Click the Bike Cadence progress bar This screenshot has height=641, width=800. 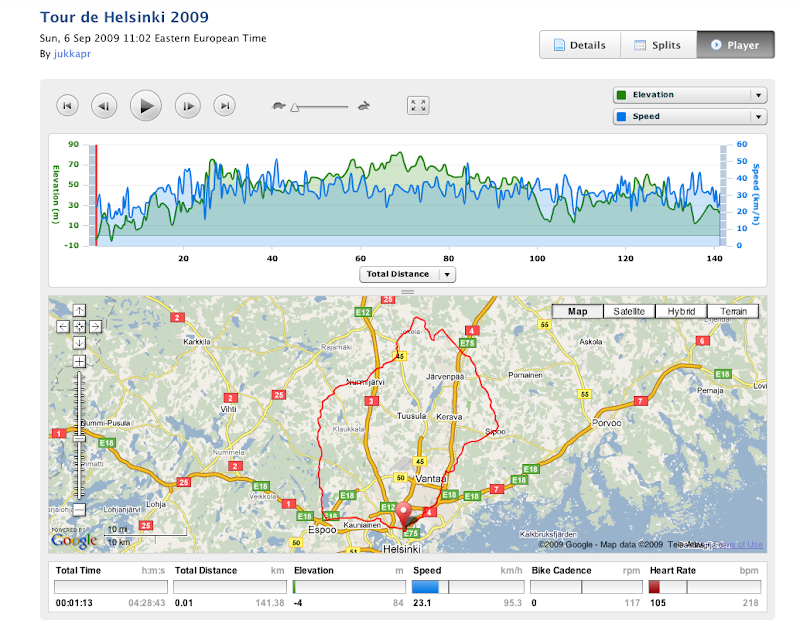click(586, 587)
